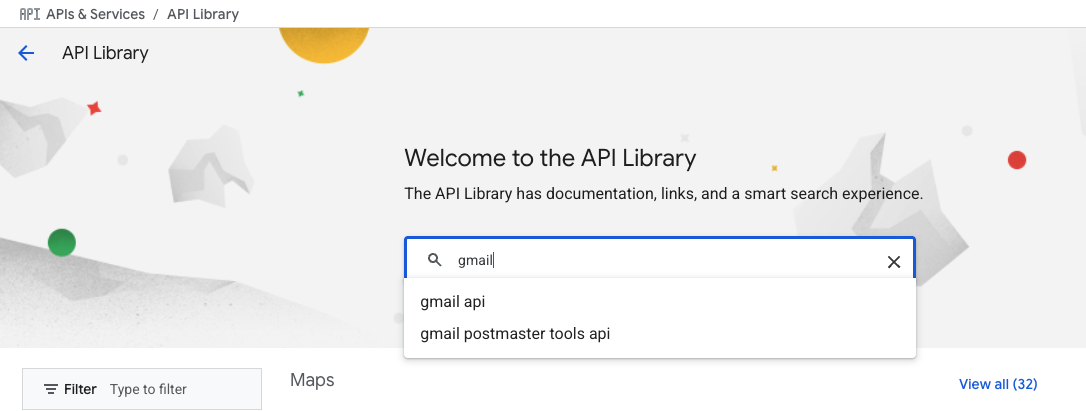Click the API logo icon in breadcrumb

[x=29, y=14]
